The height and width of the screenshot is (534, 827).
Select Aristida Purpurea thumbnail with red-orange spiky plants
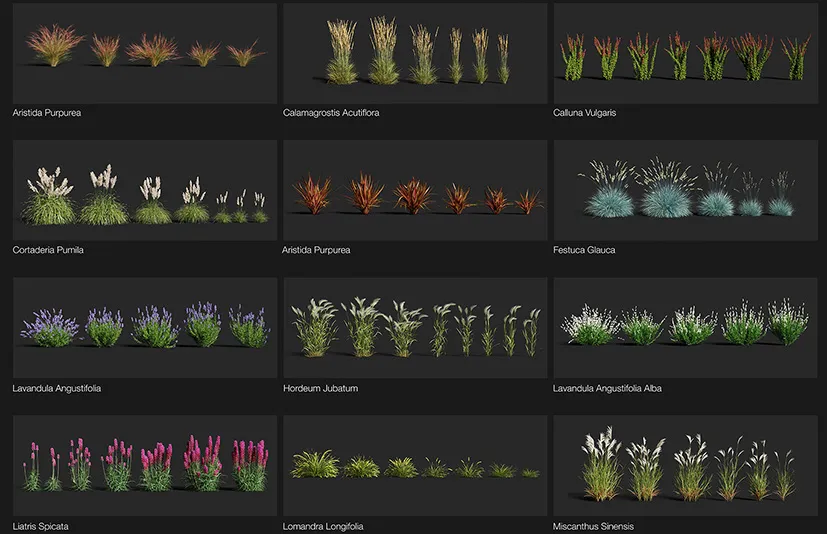415,190
